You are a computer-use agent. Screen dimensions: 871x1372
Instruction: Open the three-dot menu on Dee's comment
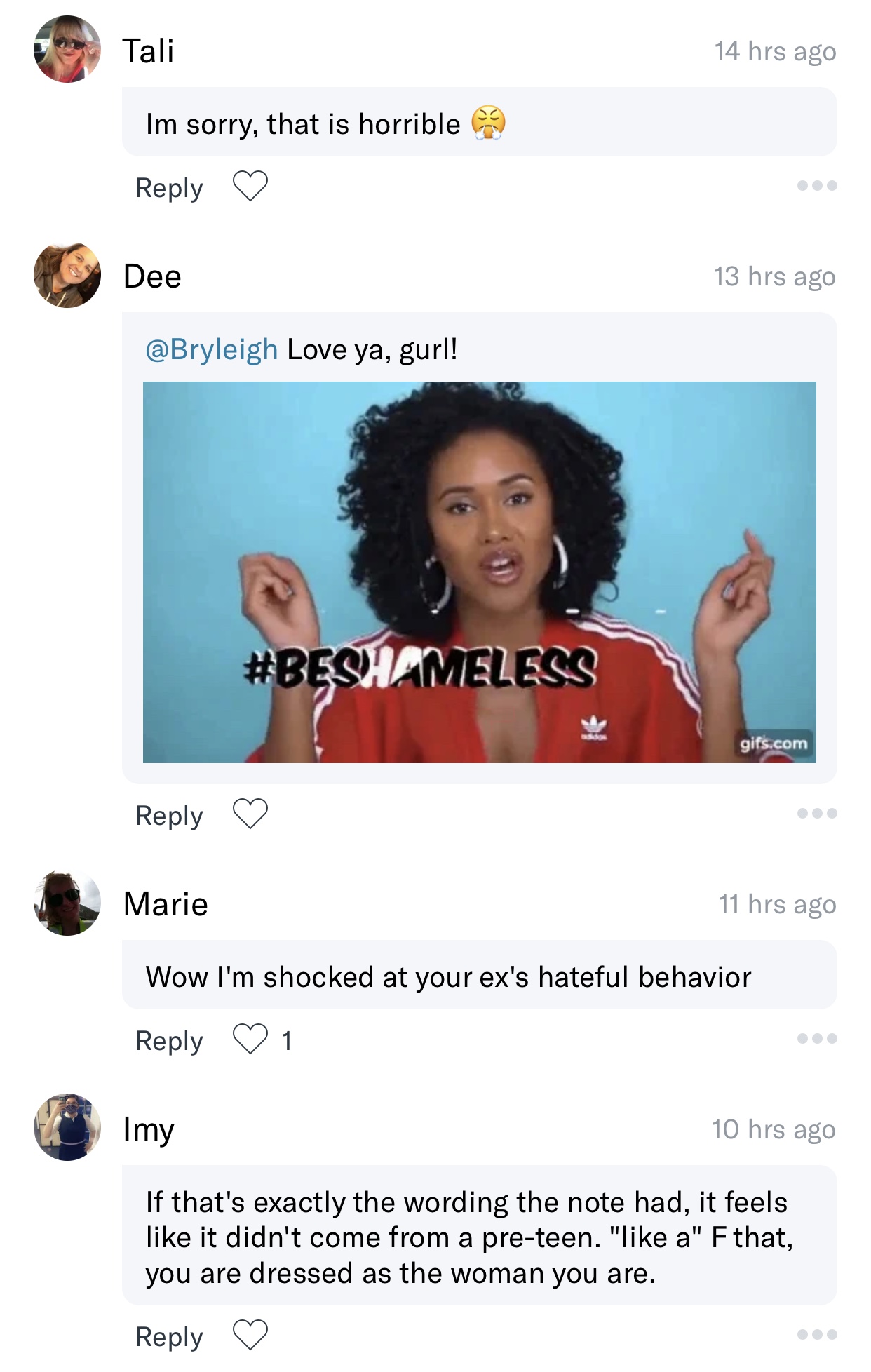pyautogui.click(x=817, y=814)
